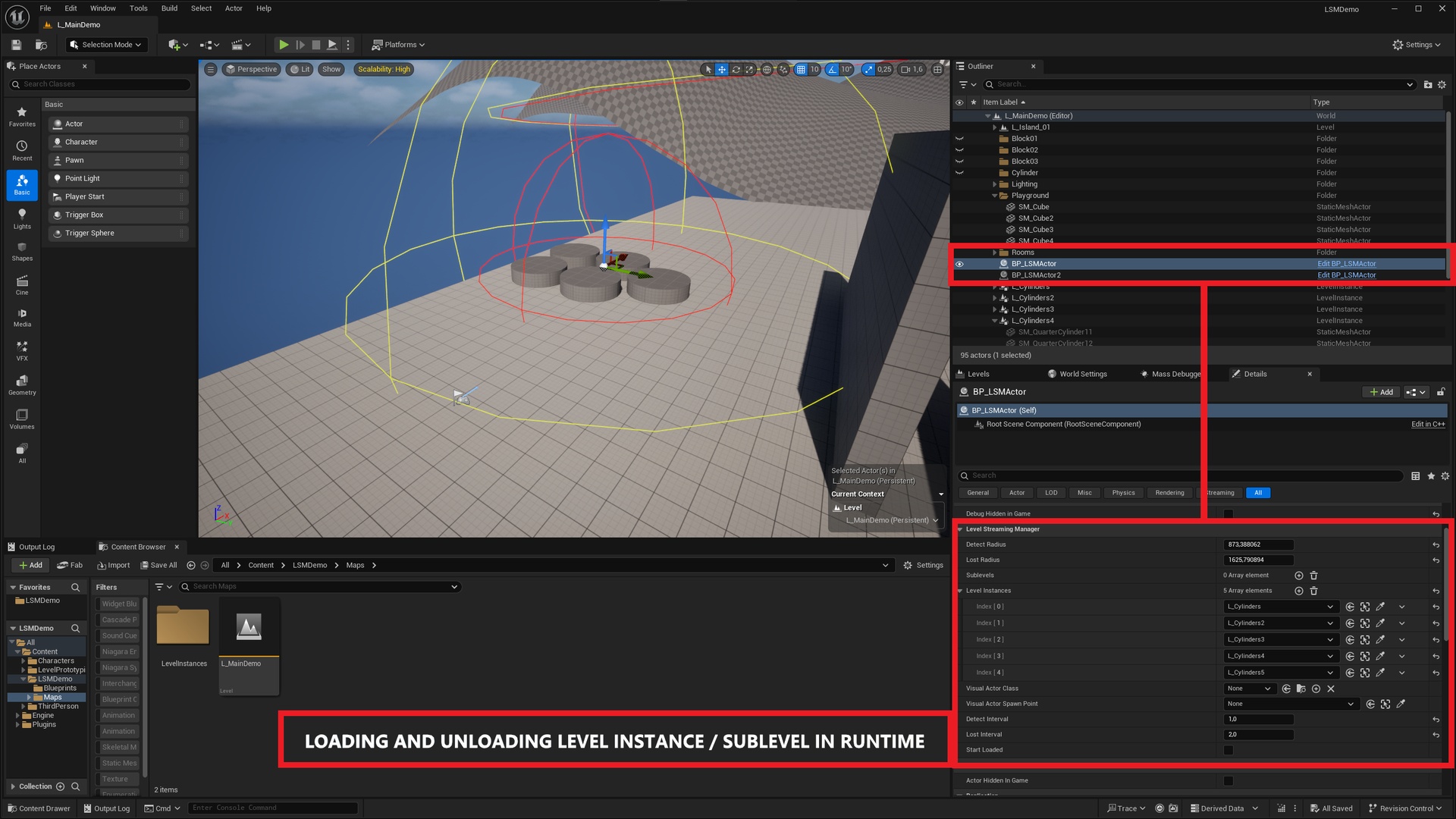The width and height of the screenshot is (1456, 819).
Task: Select the L_MainDemo map thumbnail
Action: (x=249, y=645)
